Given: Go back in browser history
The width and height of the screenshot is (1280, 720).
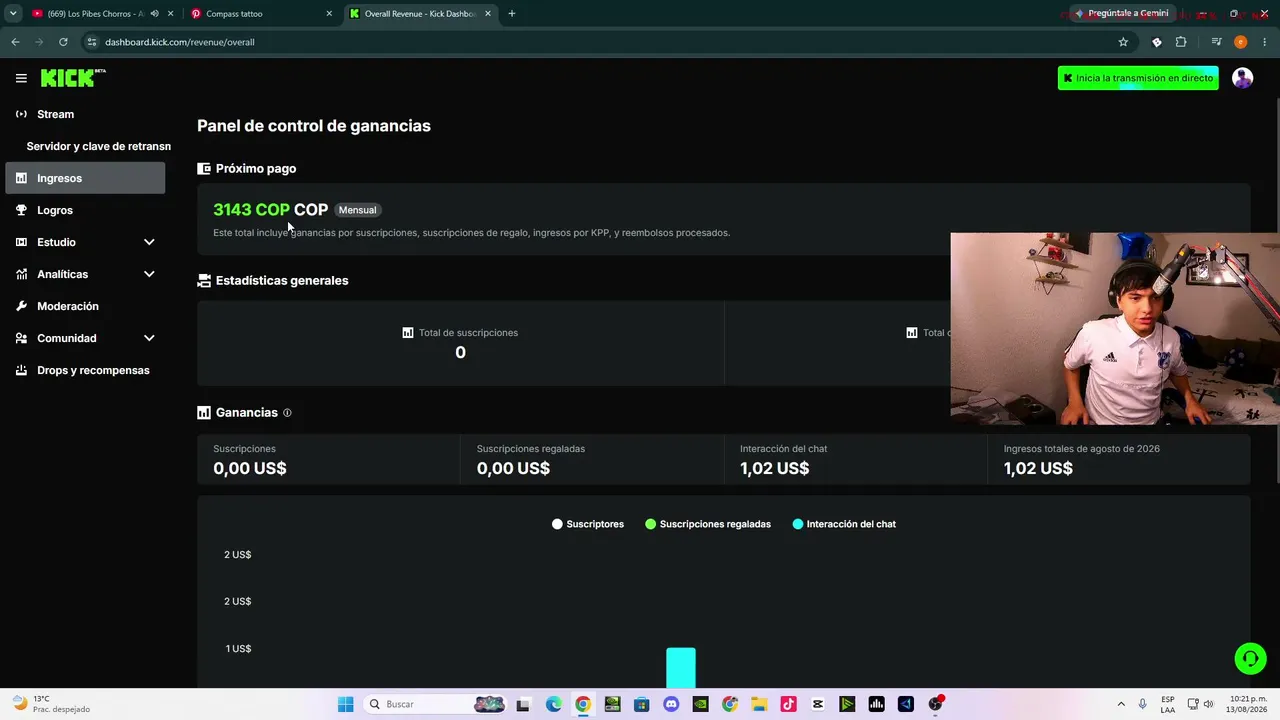Looking at the screenshot, I should coord(15,42).
